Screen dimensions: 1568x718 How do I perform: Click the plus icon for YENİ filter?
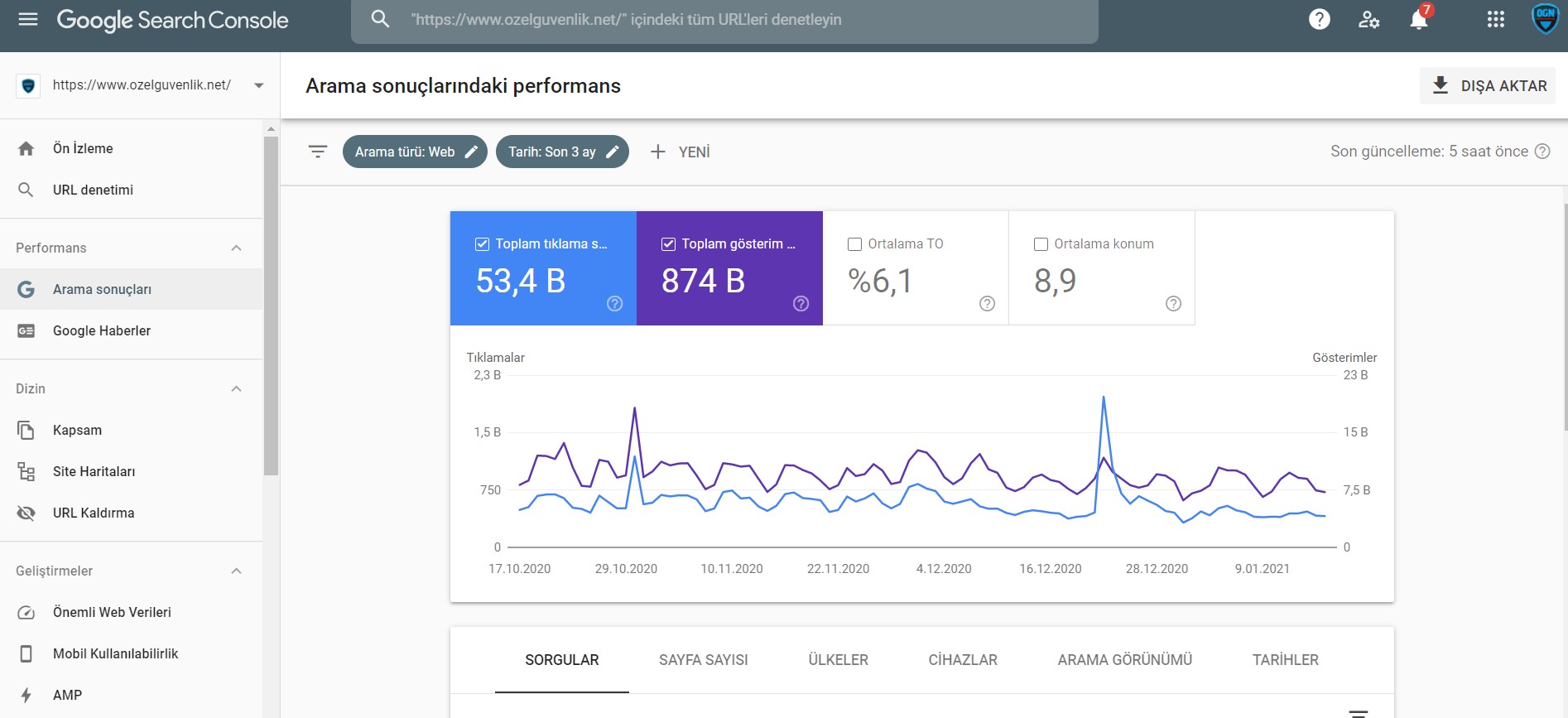(x=658, y=152)
